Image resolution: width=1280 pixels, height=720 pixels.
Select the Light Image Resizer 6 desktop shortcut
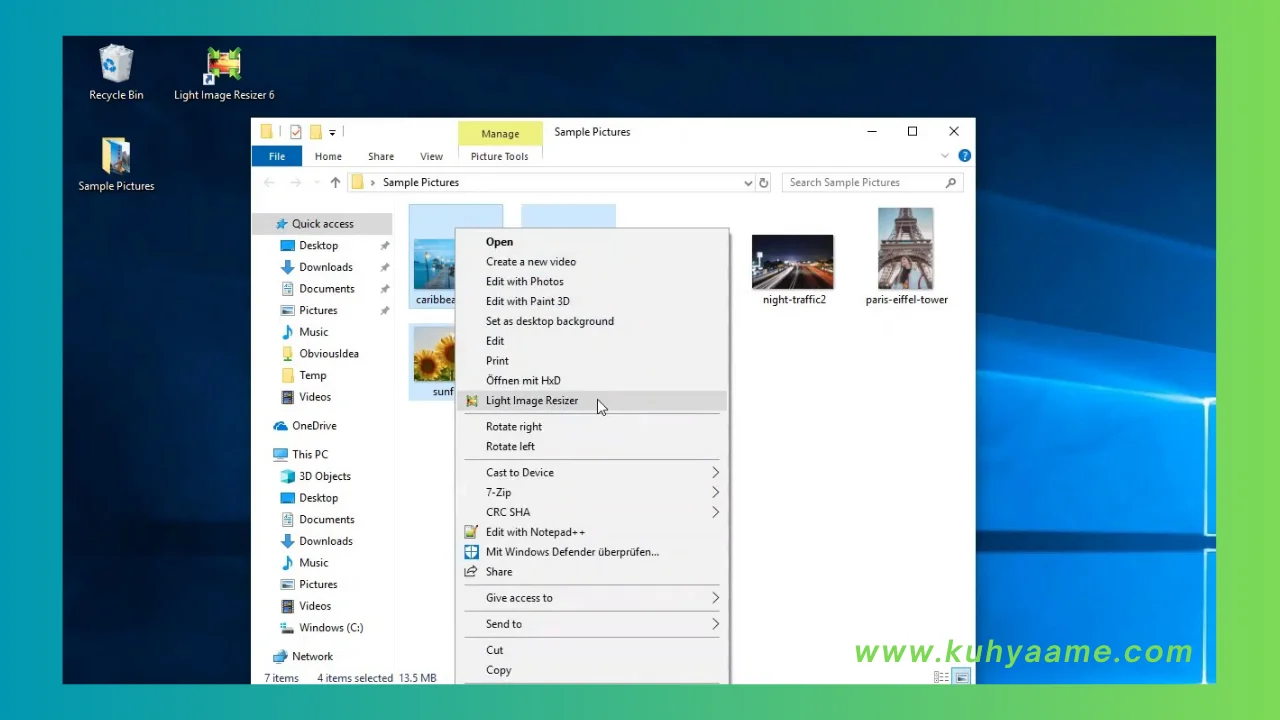[x=224, y=73]
